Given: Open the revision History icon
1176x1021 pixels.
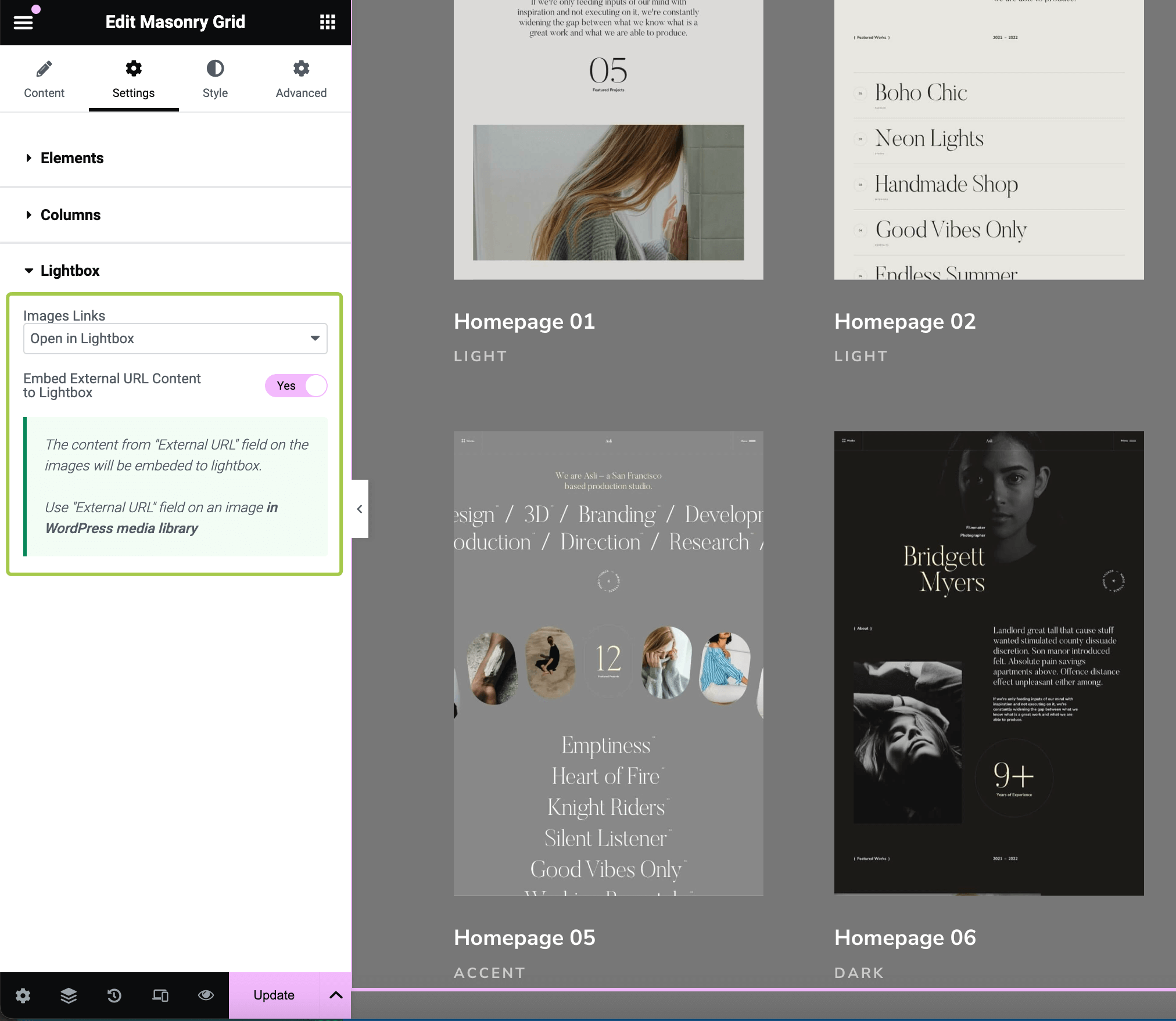Looking at the screenshot, I should [114, 995].
